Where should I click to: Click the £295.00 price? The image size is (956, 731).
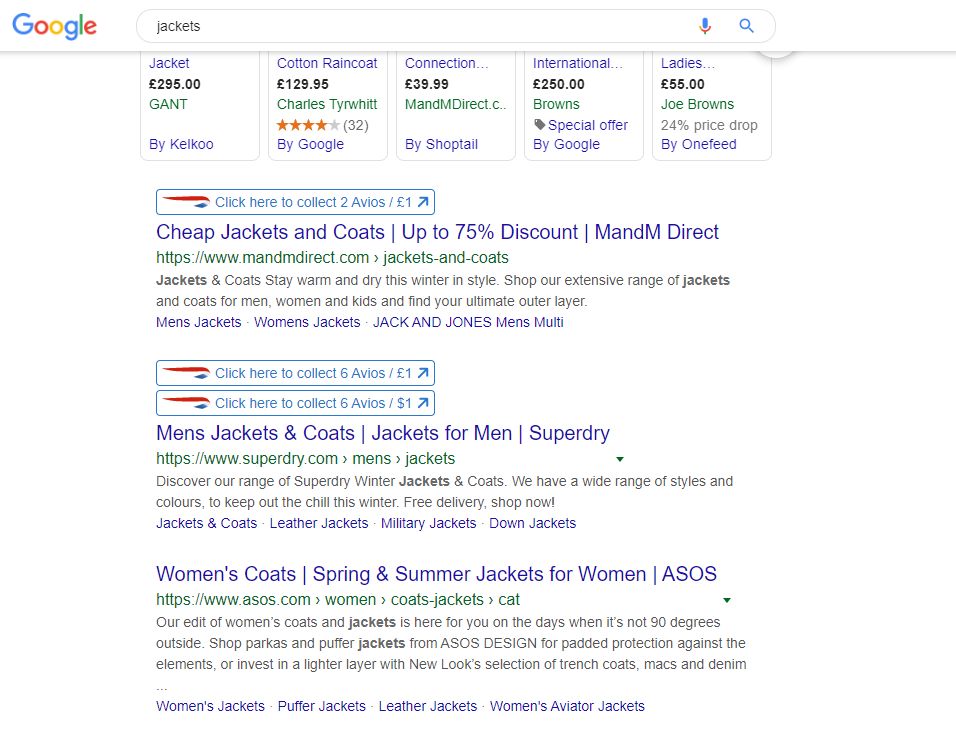(x=175, y=84)
